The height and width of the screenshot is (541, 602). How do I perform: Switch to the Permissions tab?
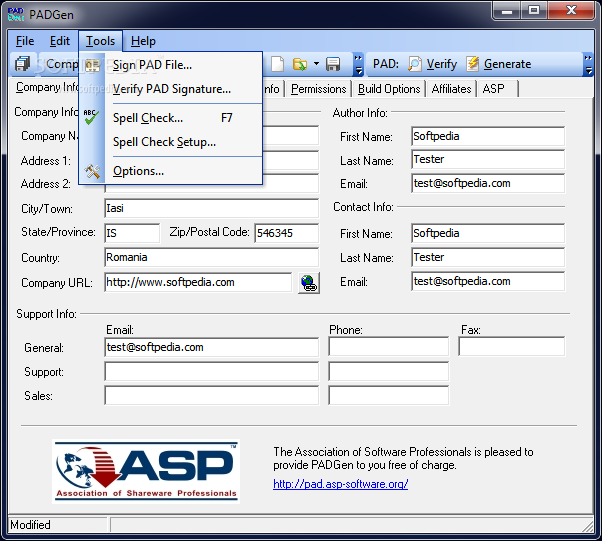click(318, 89)
